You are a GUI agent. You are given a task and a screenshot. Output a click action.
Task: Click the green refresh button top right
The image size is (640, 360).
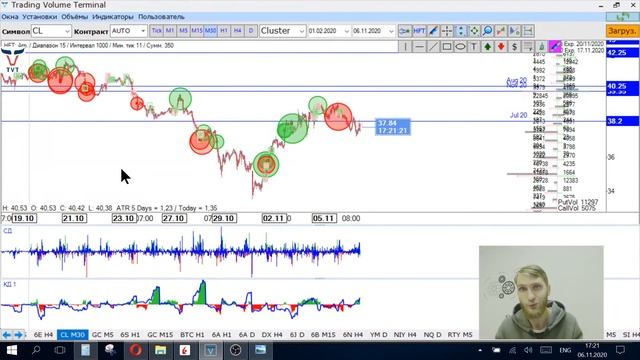622,17
